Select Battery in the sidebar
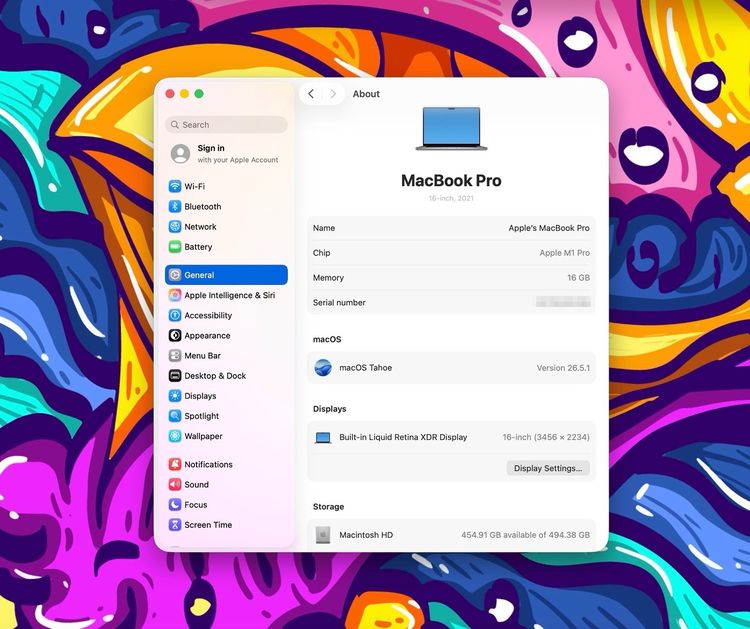 [226, 246]
